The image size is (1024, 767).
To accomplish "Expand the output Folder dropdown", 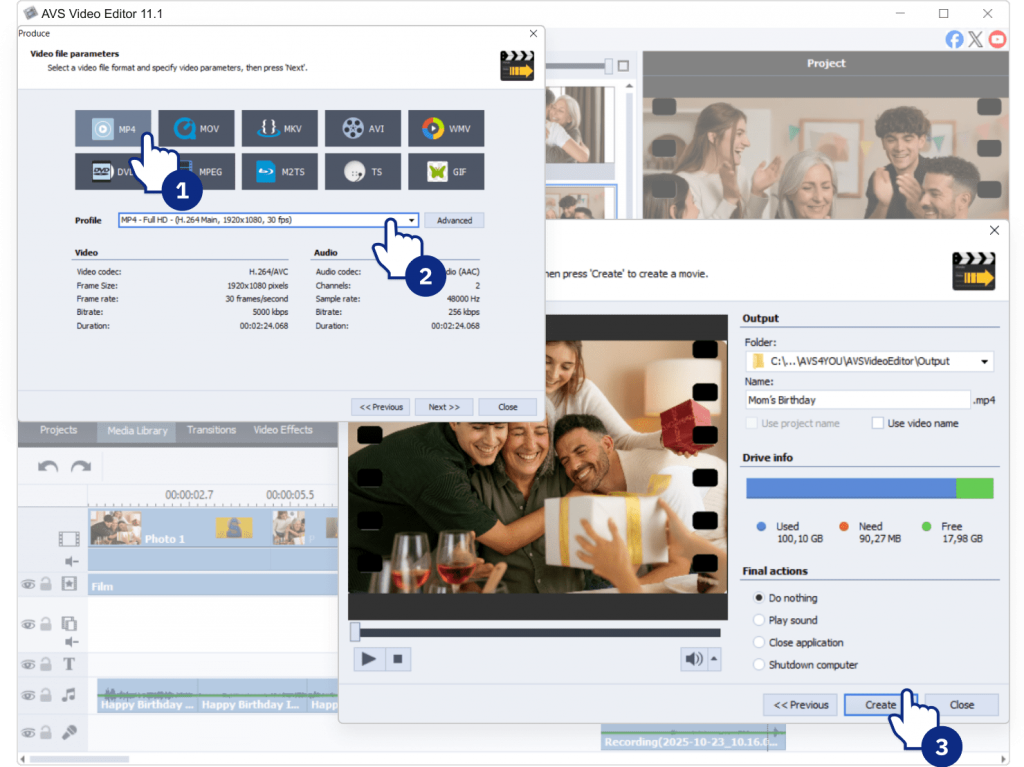I will [x=986, y=361].
